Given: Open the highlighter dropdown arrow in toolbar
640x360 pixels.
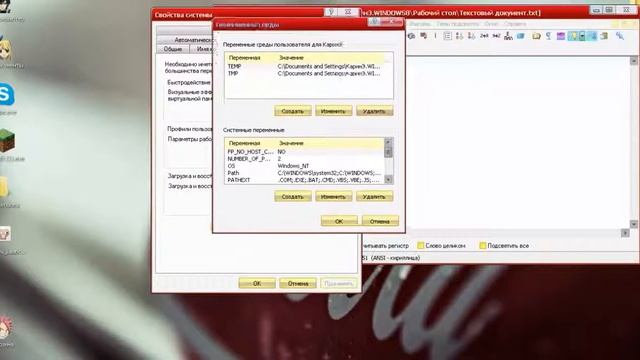Looking at the screenshot, I should (x=582, y=36).
